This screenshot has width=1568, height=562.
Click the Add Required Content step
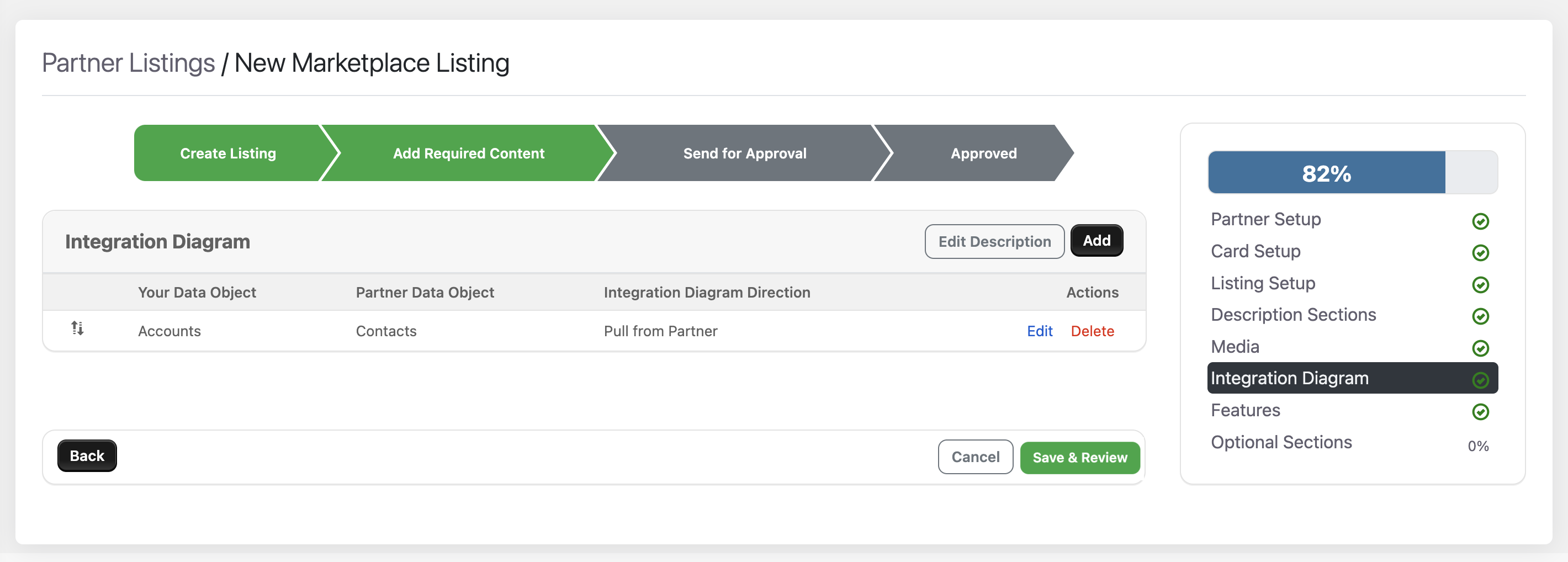click(x=468, y=153)
